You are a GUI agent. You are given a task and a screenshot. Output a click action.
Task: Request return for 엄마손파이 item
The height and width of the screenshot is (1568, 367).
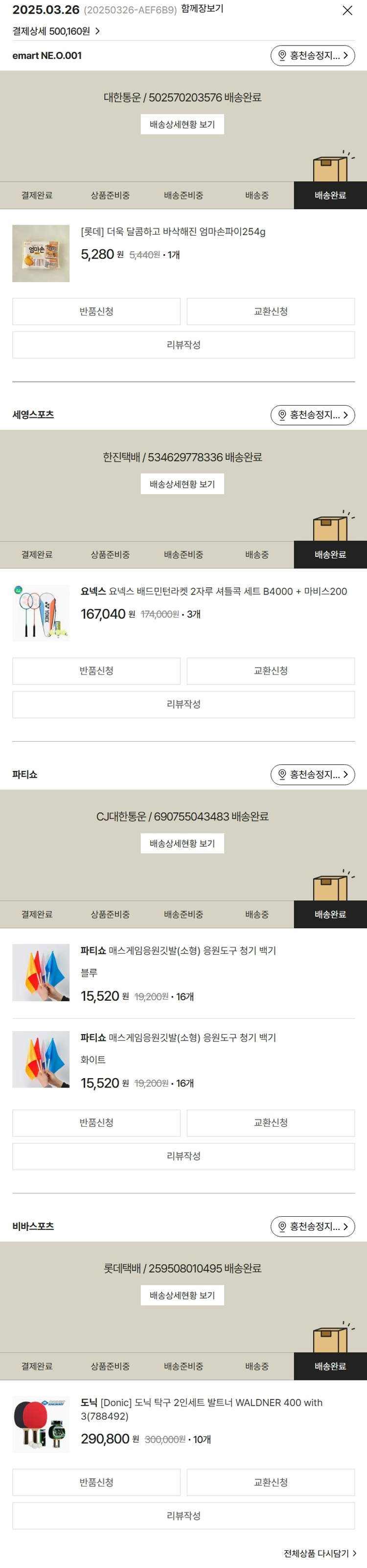click(96, 312)
